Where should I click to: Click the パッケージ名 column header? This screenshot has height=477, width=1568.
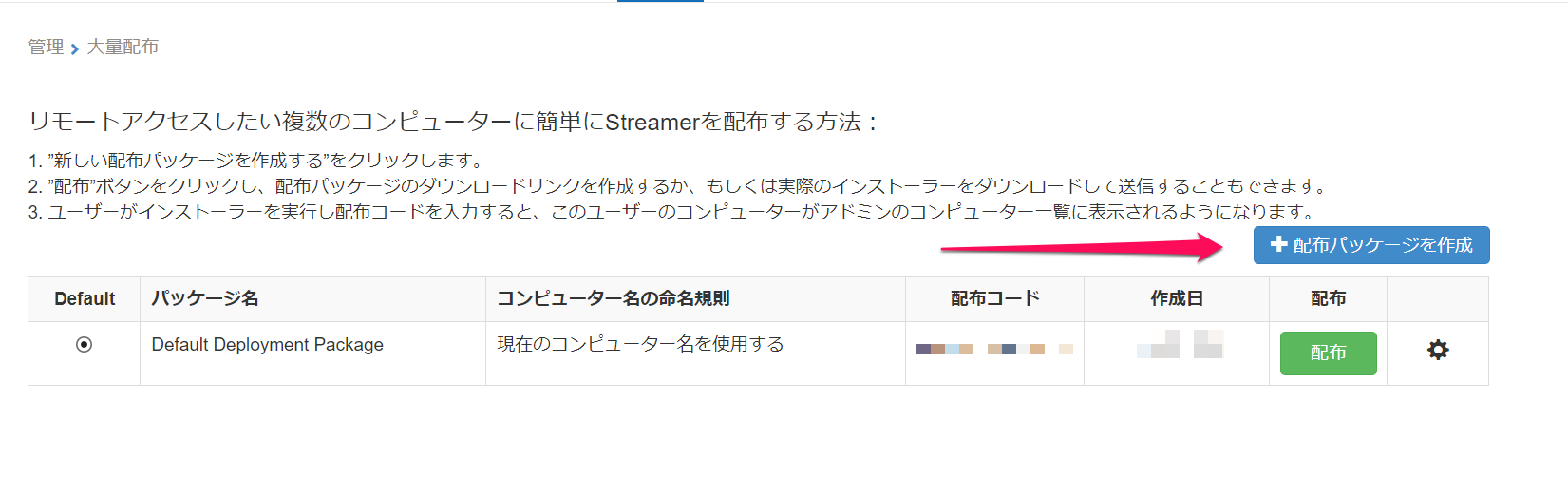(205, 298)
